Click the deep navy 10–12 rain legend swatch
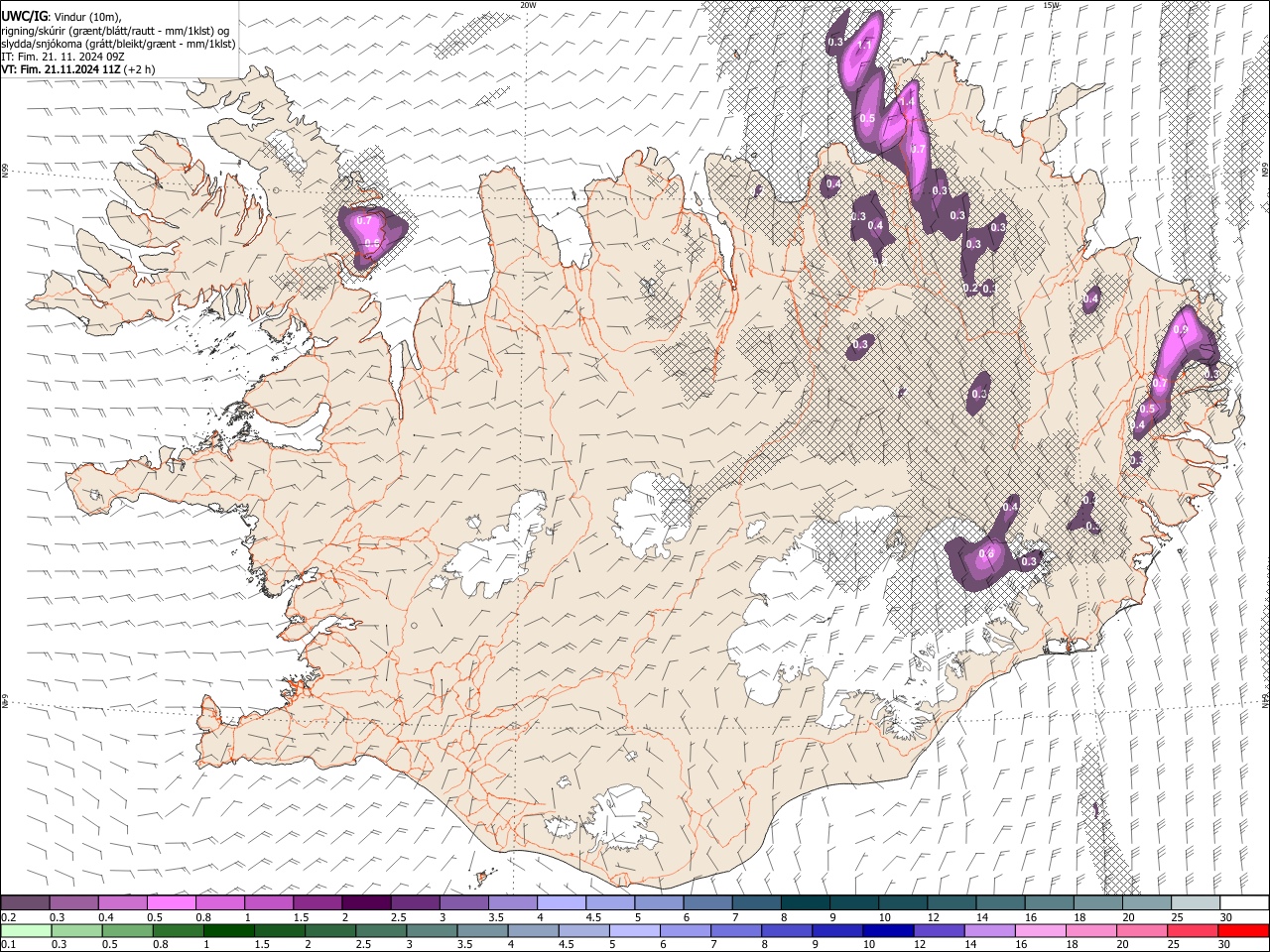The image size is (1270, 952). tap(887, 930)
